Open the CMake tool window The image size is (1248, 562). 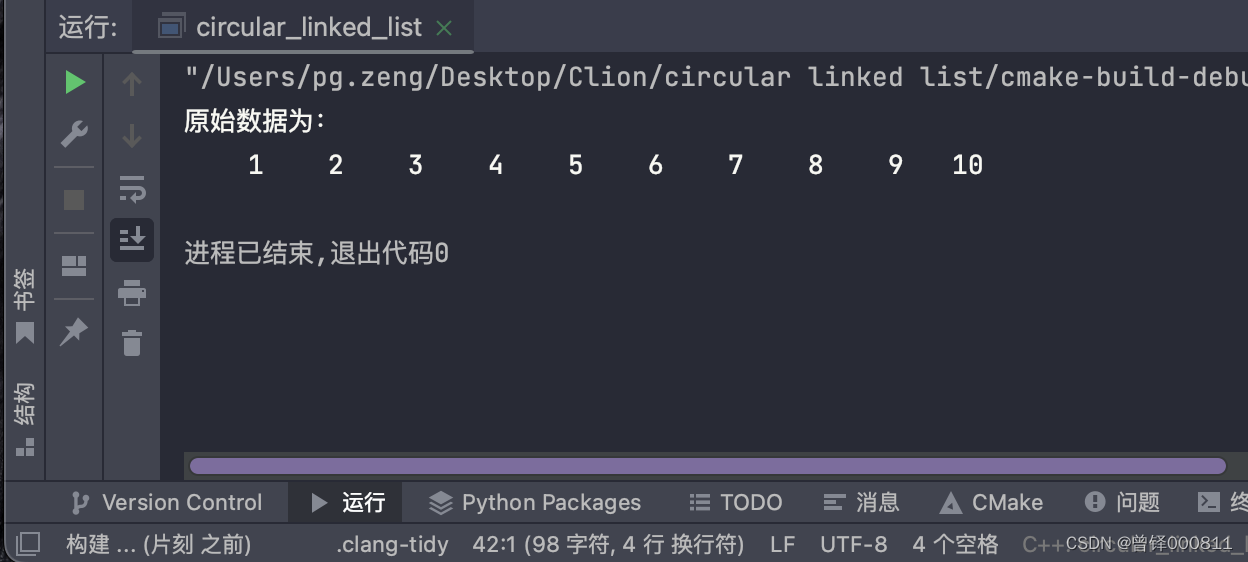pyautogui.click(x=992, y=502)
